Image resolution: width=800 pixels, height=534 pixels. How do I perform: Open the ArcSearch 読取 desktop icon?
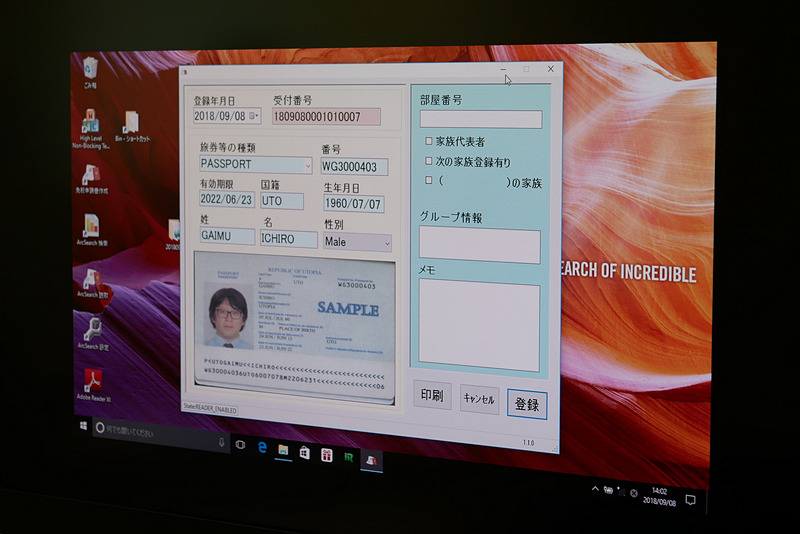click(x=92, y=283)
